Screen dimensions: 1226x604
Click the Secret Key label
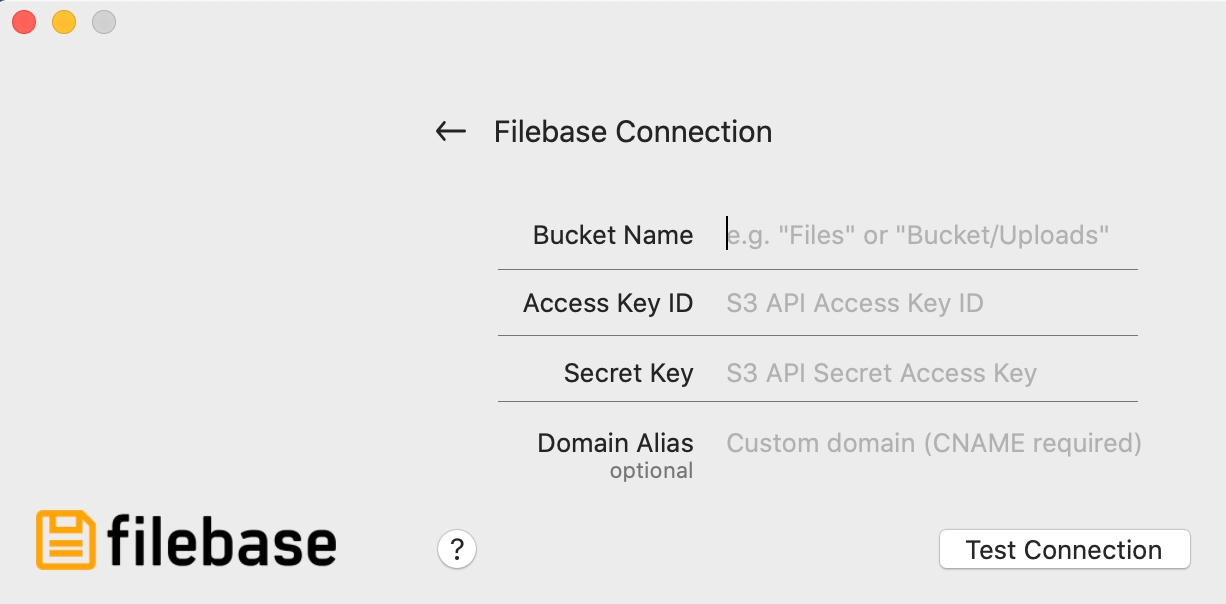628,373
